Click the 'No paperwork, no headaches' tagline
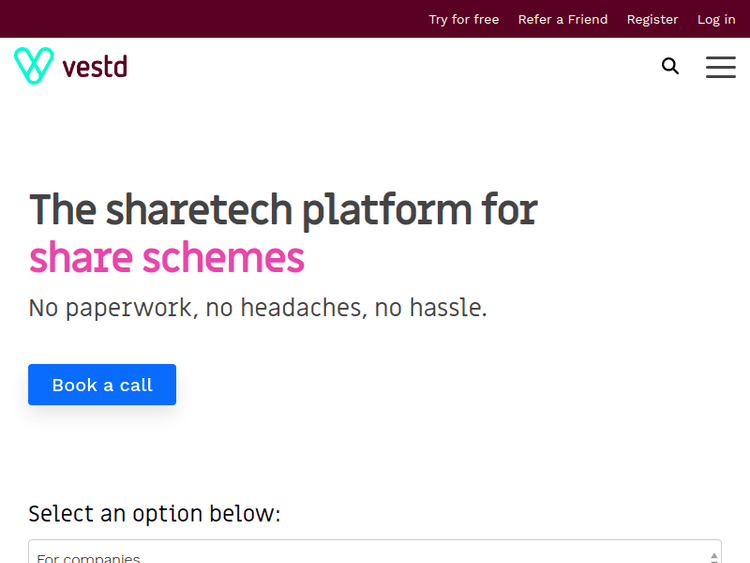750x563 pixels. (x=258, y=308)
